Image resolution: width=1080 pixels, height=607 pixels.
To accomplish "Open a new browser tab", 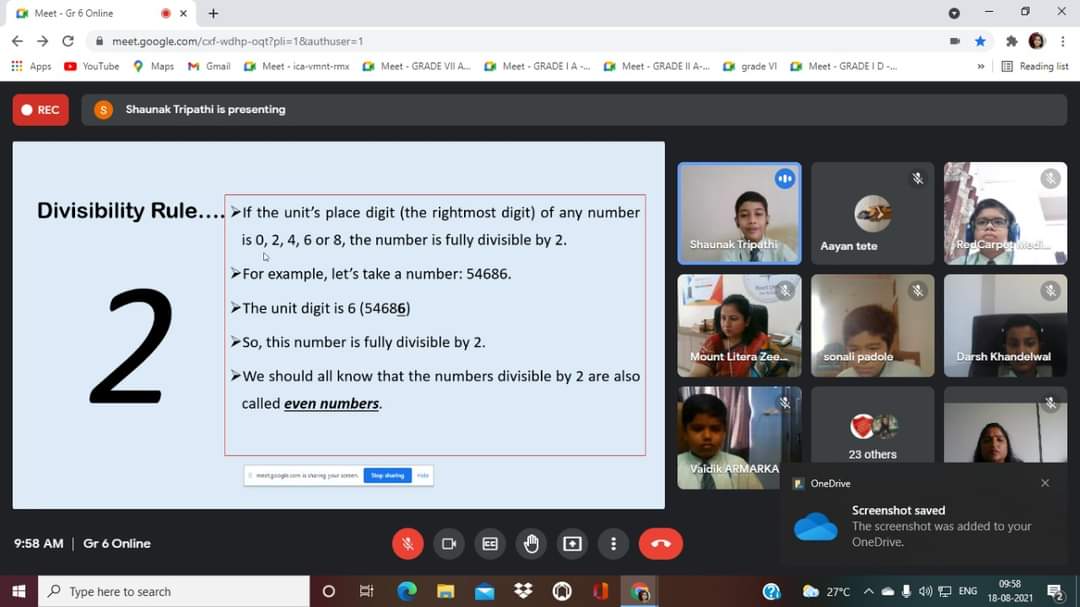I will click(x=214, y=13).
